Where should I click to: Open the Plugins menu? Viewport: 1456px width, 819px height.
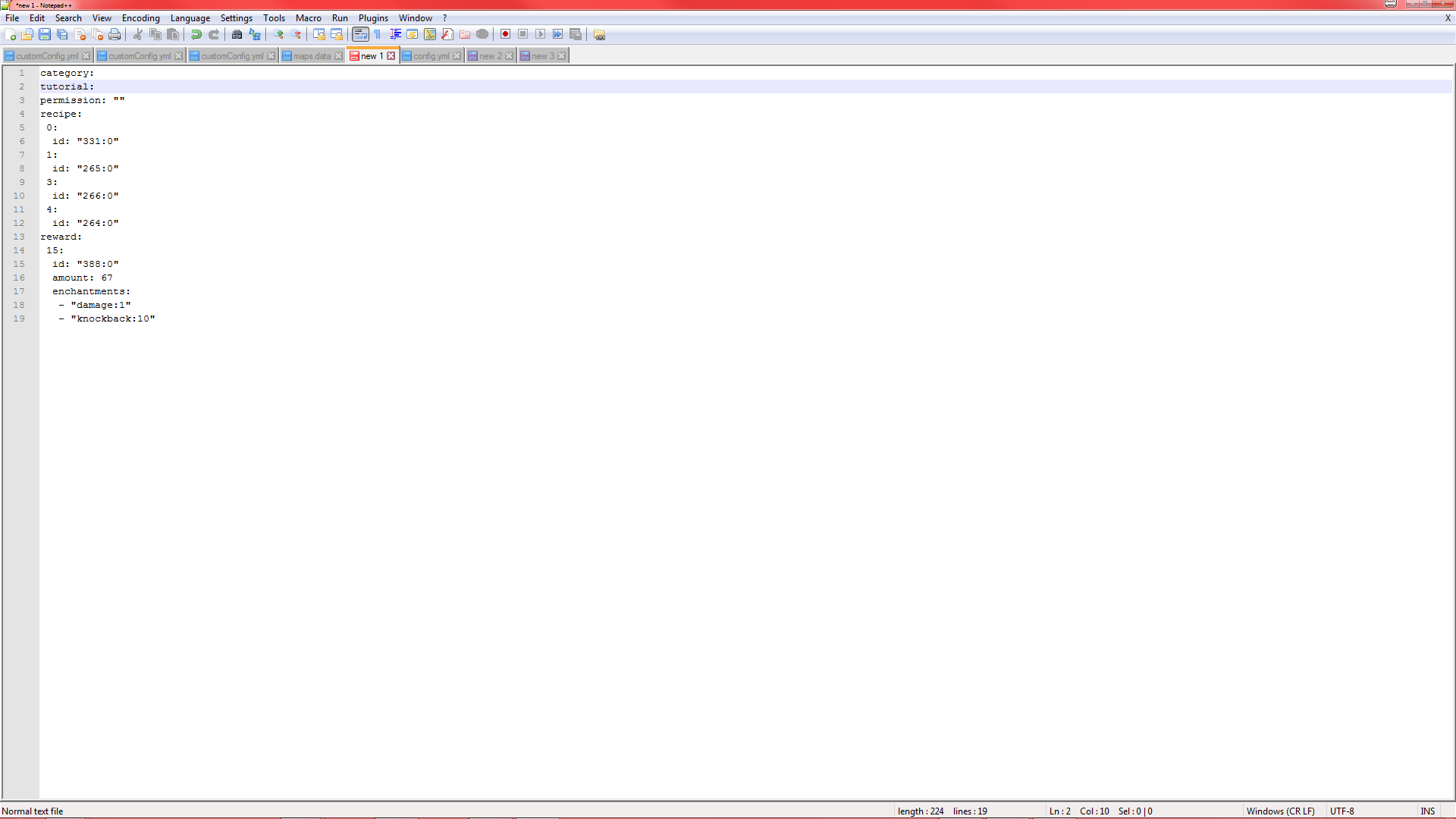373,18
